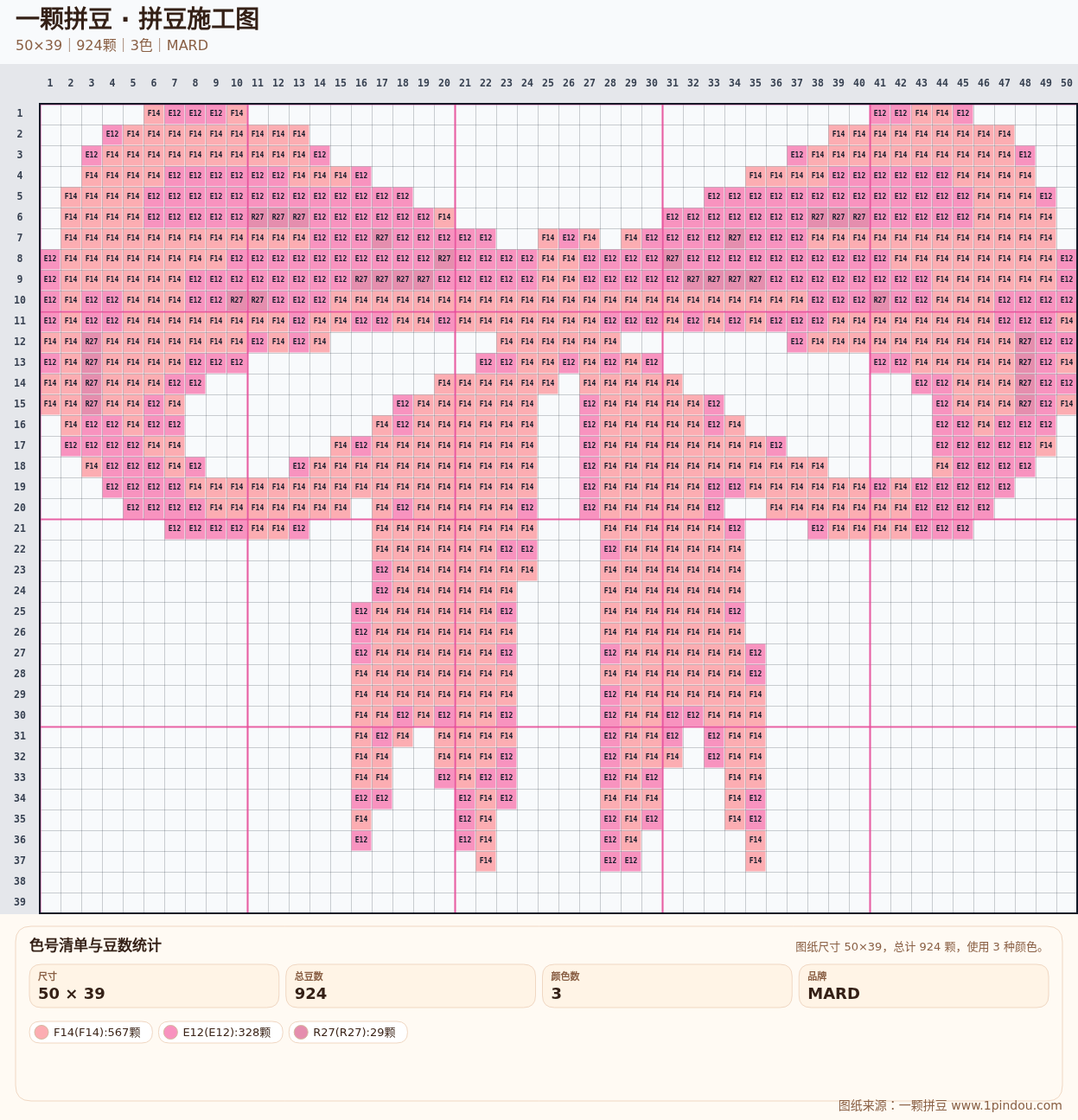
Task: Click the E12 color swatch in legend
Action: 170,1032
